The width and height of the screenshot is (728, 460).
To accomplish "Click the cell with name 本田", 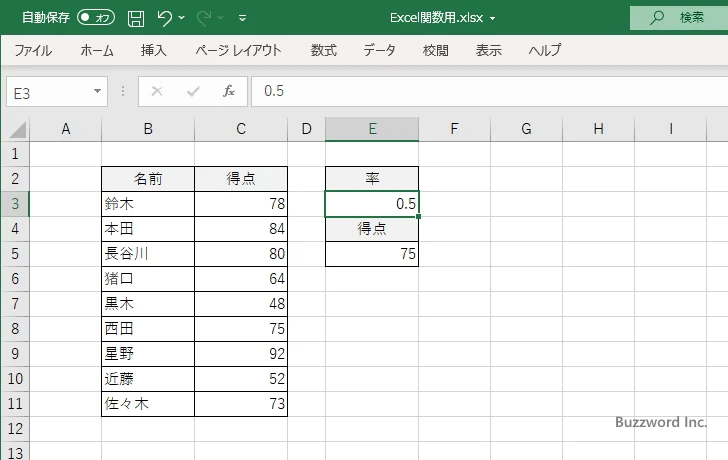I will (148, 229).
